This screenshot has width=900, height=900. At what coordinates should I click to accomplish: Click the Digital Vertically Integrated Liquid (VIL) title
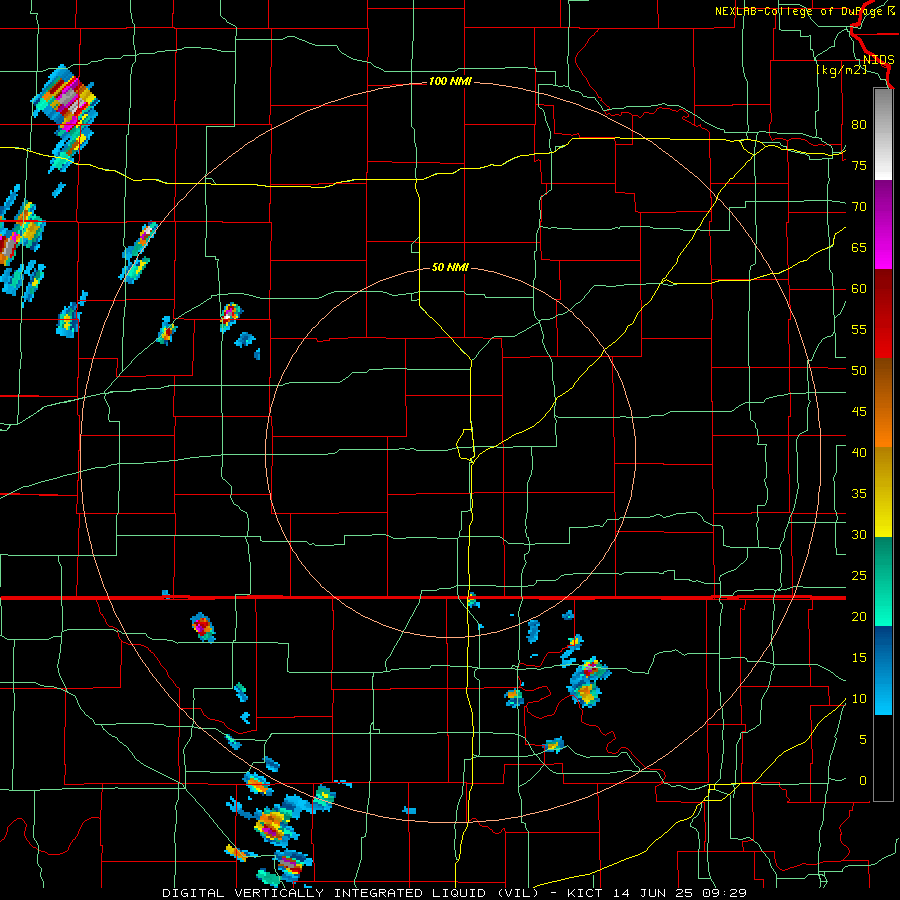[350, 893]
